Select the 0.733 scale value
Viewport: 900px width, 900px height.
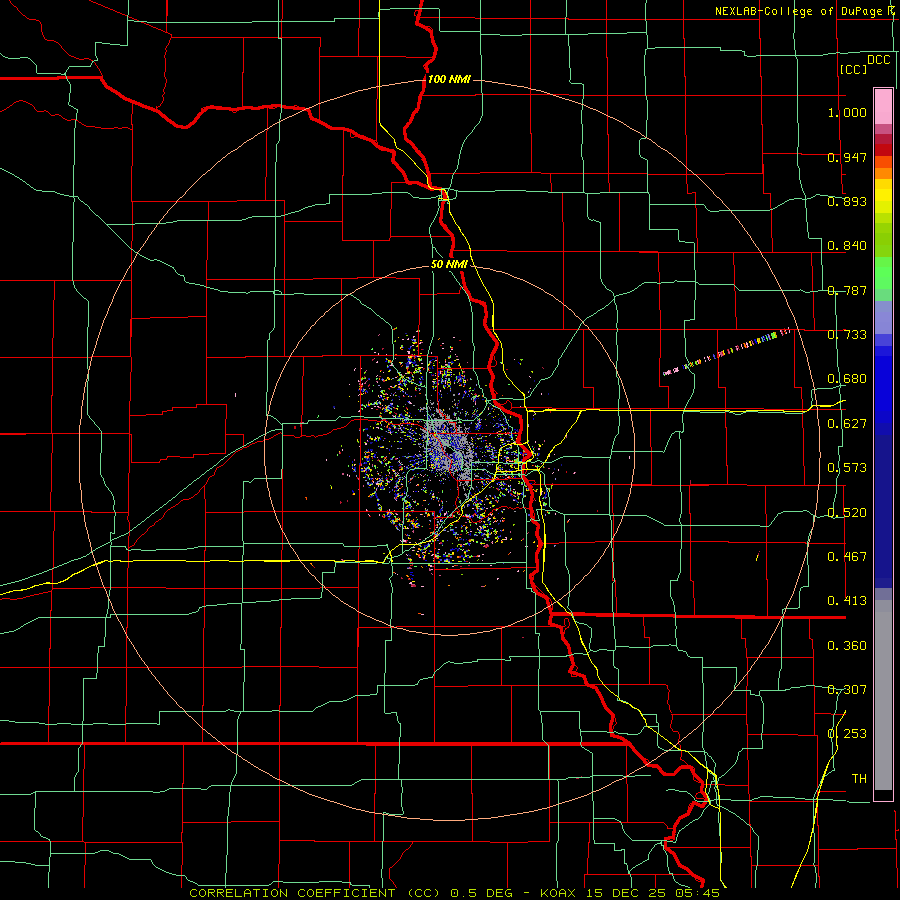tap(847, 335)
